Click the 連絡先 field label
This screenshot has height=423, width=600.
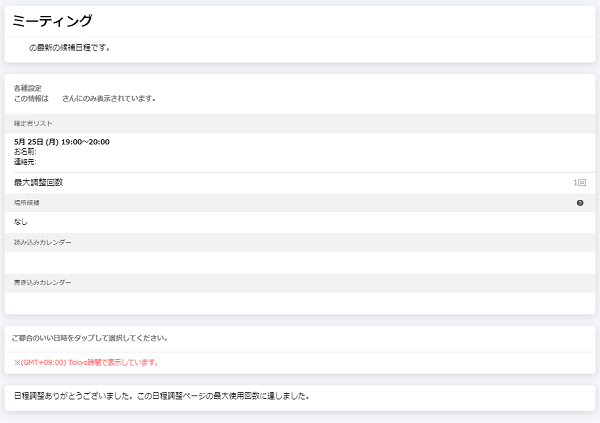[25, 161]
